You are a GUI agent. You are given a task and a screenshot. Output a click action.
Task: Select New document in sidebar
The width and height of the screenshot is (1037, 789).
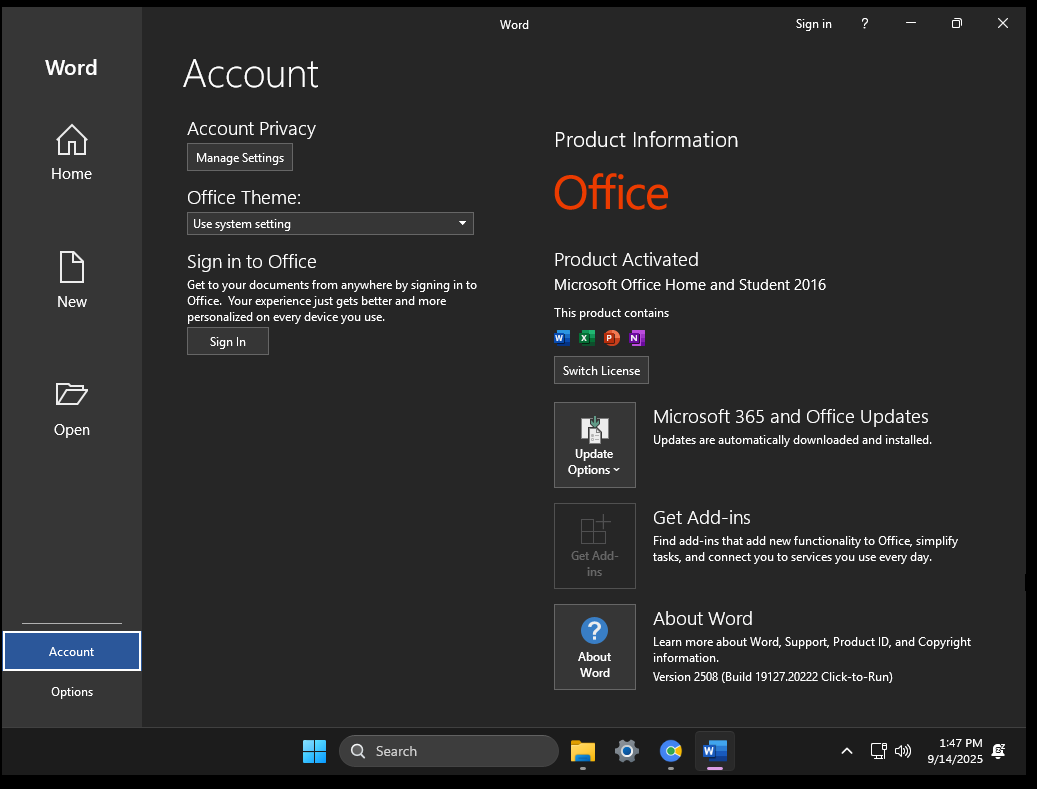[71, 280]
